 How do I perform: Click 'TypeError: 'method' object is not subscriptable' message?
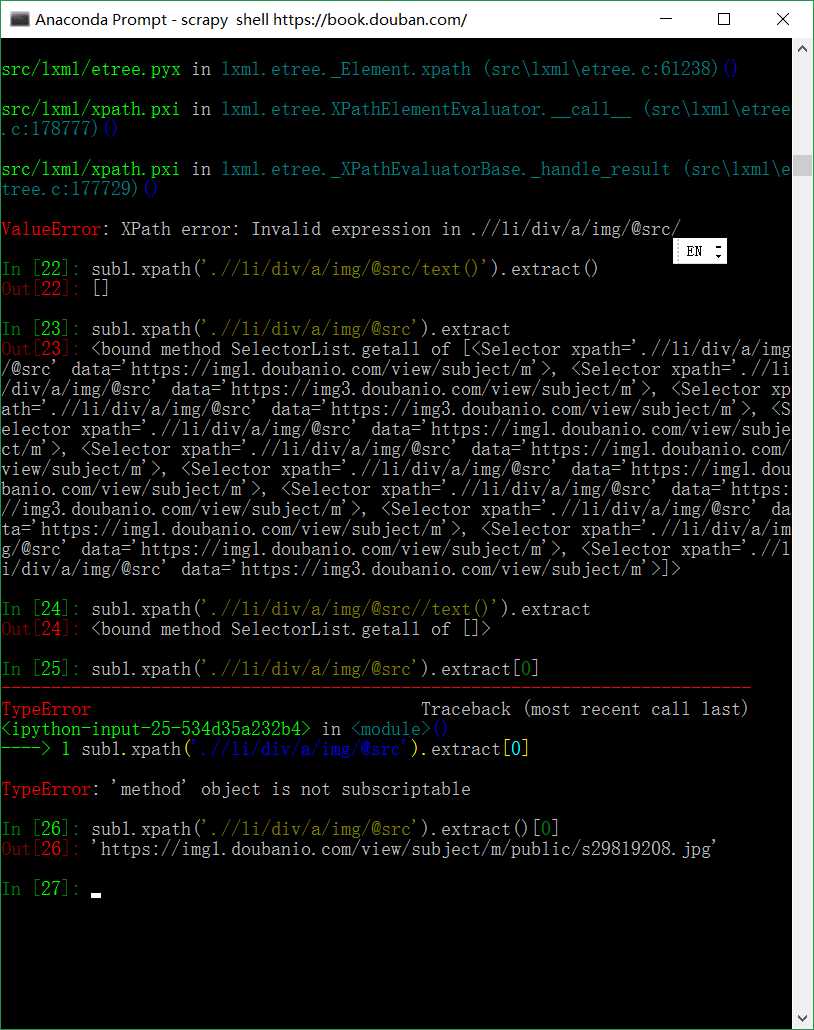coord(236,789)
